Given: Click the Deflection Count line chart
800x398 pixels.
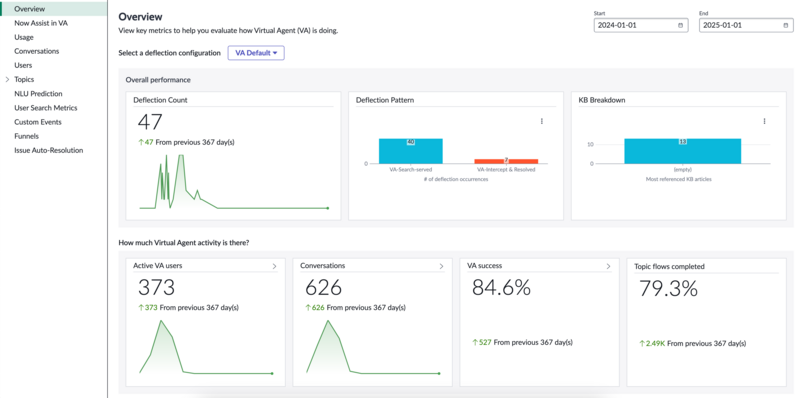Looking at the screenshot, I should 234,182.
